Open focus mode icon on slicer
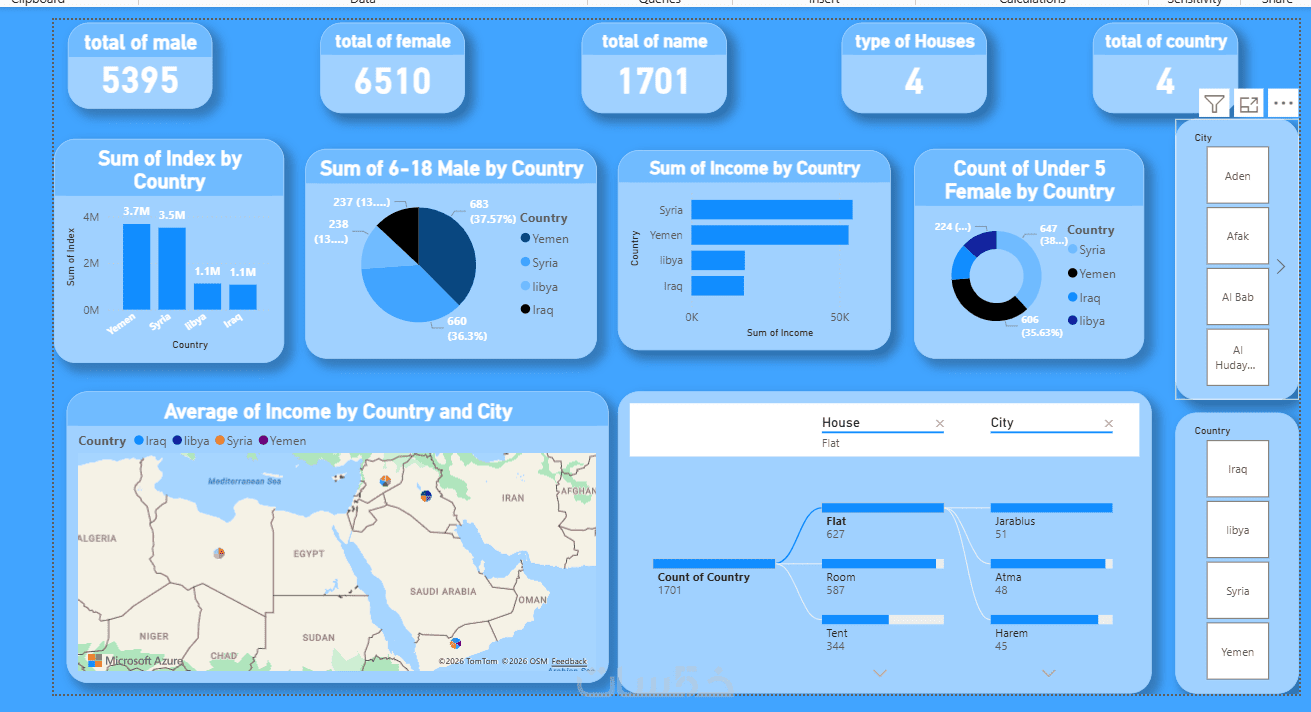1311x712 pixels. point(1248,103)
